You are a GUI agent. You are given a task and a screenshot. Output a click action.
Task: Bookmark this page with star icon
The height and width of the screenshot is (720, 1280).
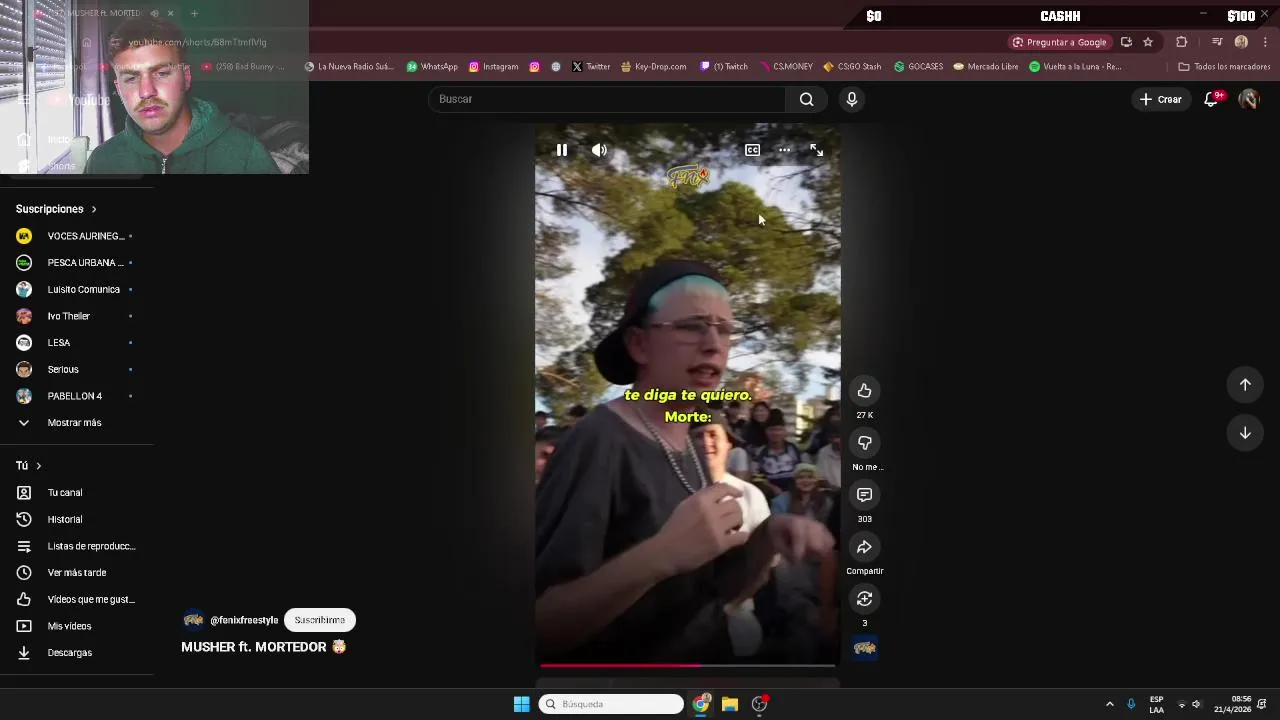pos(1148,42)
